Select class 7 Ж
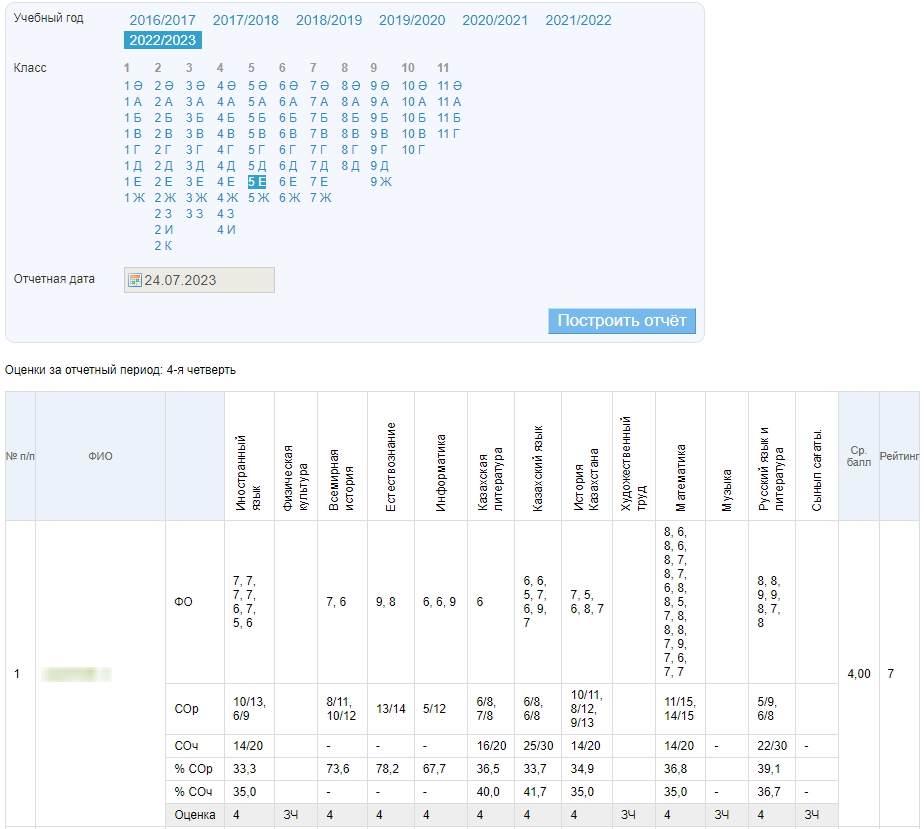Screen dimensions: 924x829 pos(320,198)
